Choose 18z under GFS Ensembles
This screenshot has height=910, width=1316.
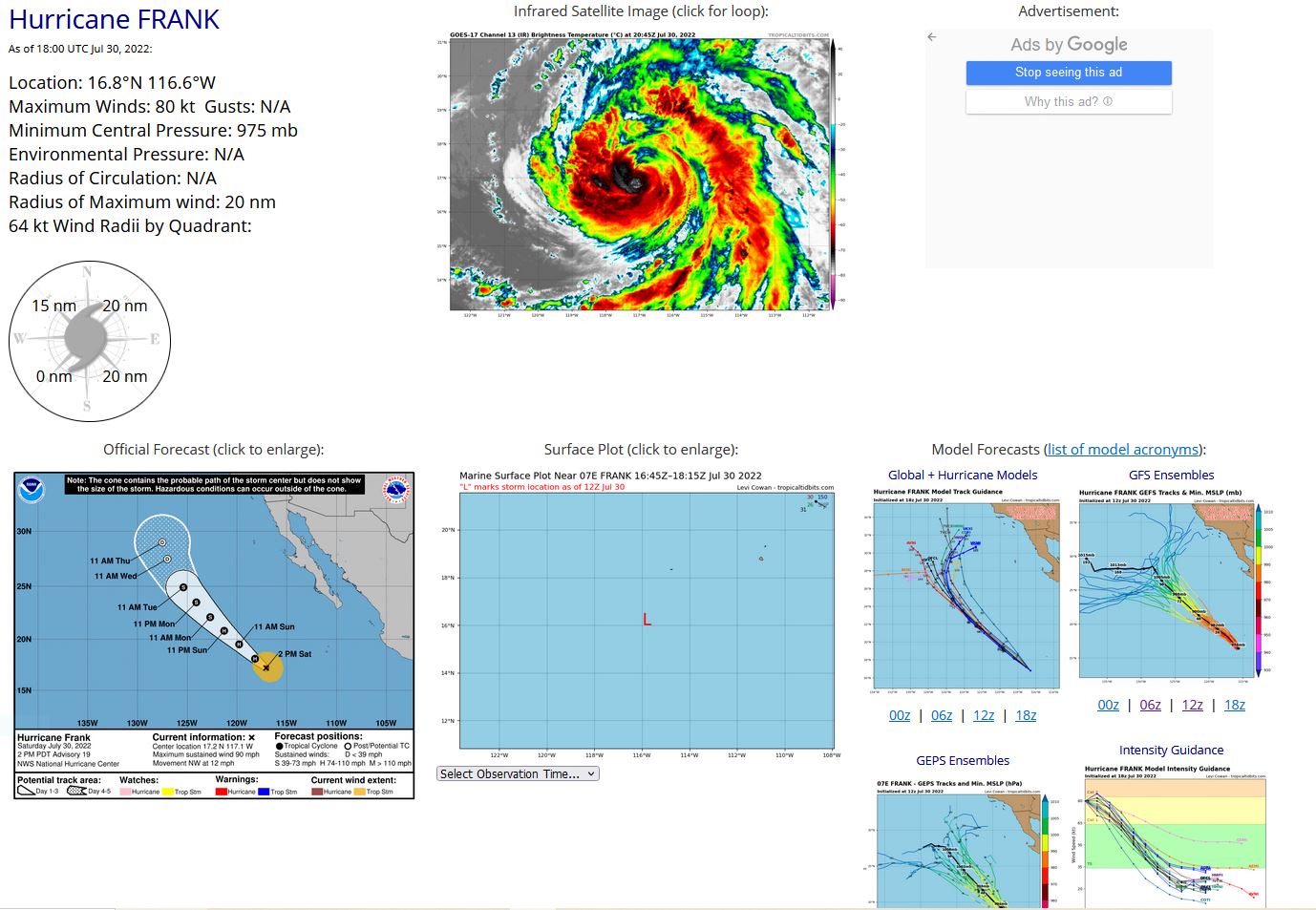[x=1234, y=705]
